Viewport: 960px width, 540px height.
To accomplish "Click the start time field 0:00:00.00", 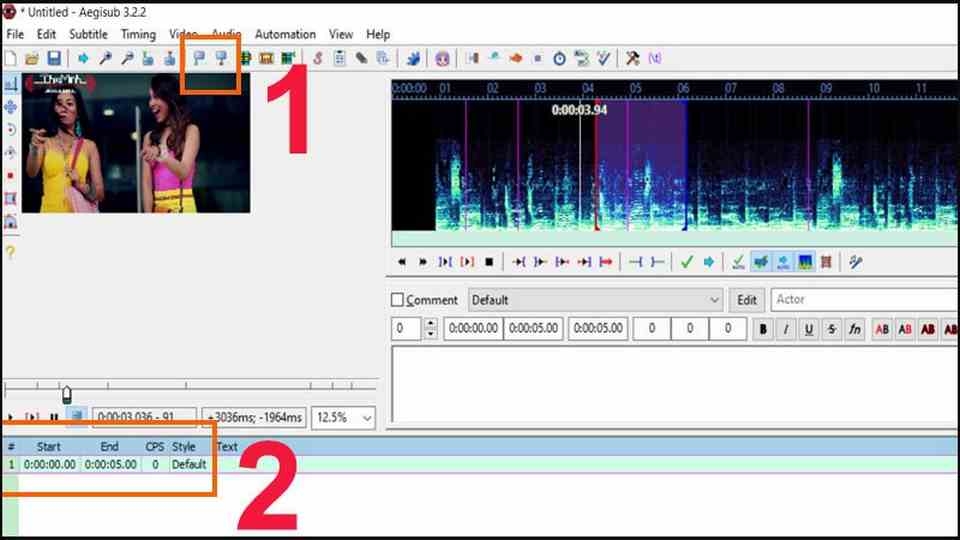I will coord(473,329).
